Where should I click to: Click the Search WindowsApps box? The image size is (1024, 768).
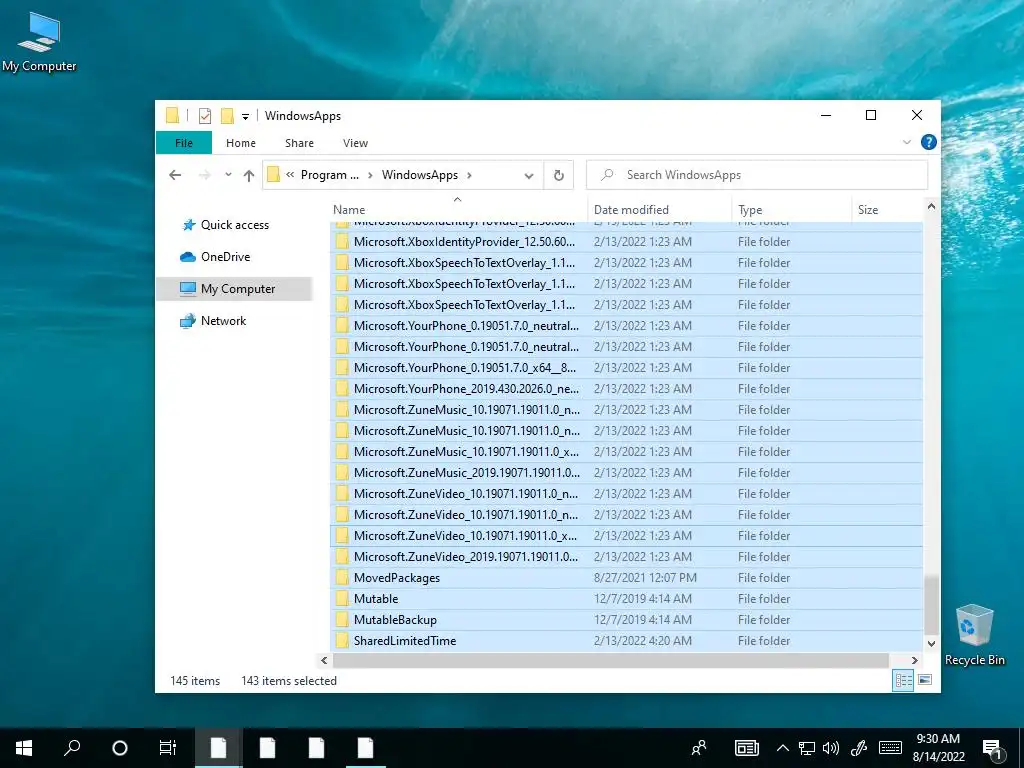[757, 175]
